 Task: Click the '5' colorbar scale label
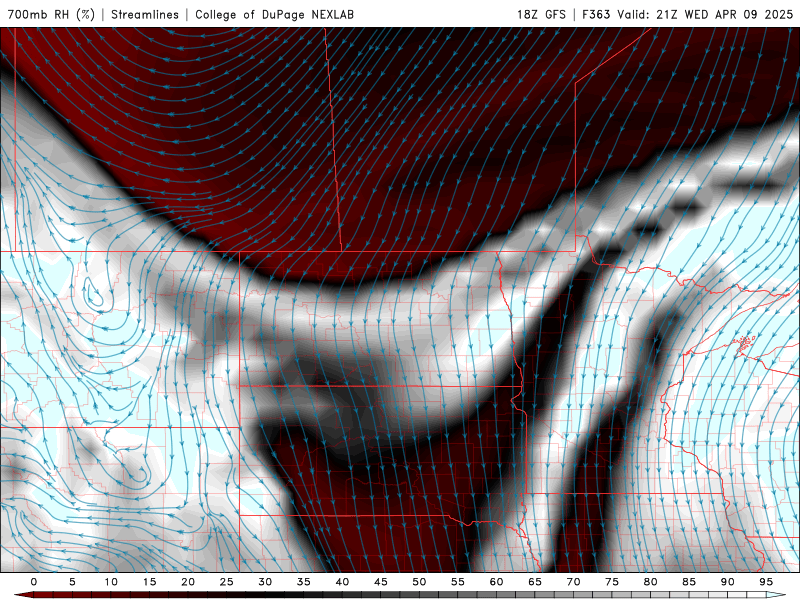pos(72,582)
